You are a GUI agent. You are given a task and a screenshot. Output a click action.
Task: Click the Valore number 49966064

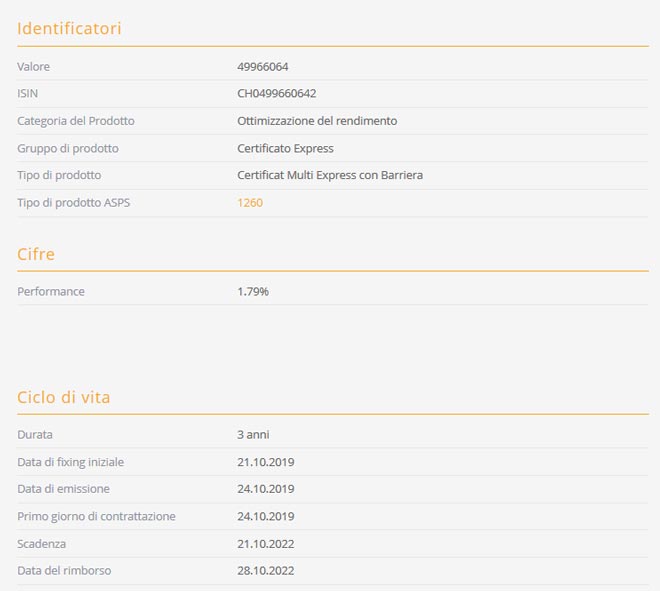pos(263,67)
